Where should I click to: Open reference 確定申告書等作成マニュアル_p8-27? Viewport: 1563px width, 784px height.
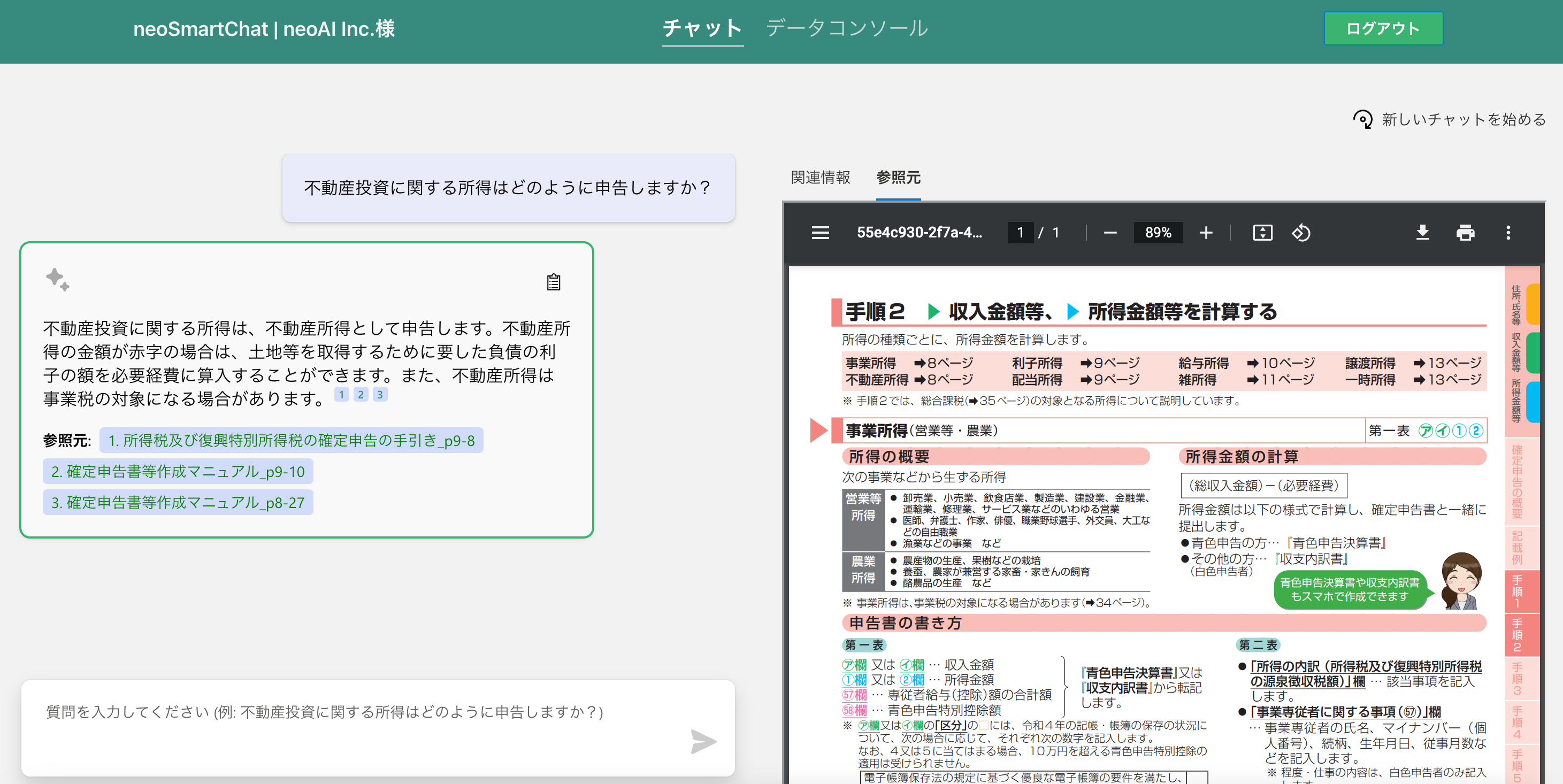[178, 503]
